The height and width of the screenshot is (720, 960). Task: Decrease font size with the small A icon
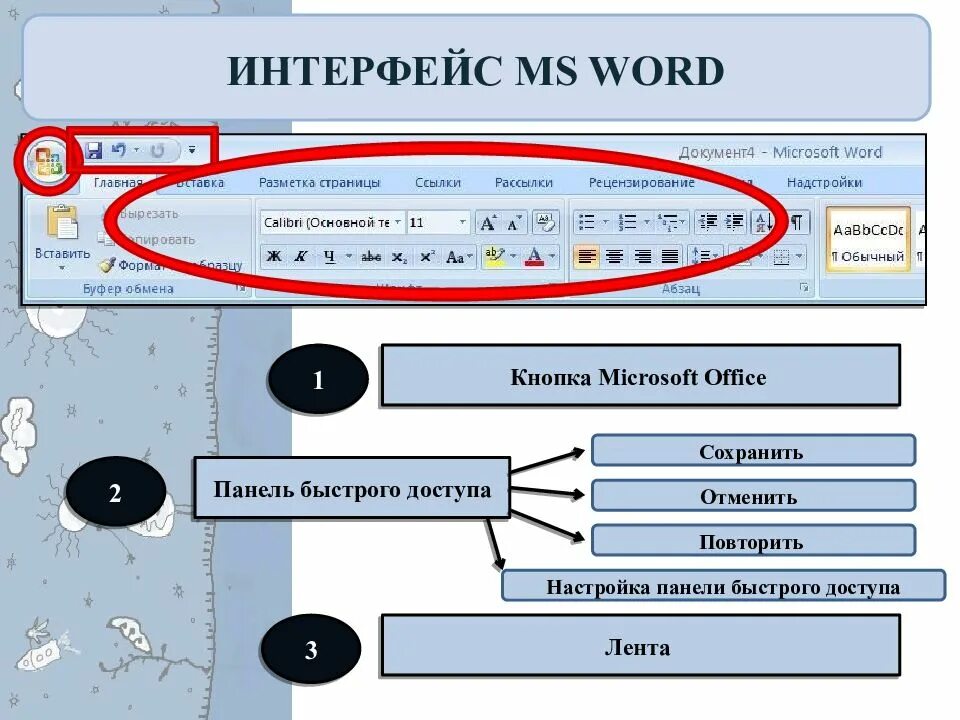click(x=514, y=222)
